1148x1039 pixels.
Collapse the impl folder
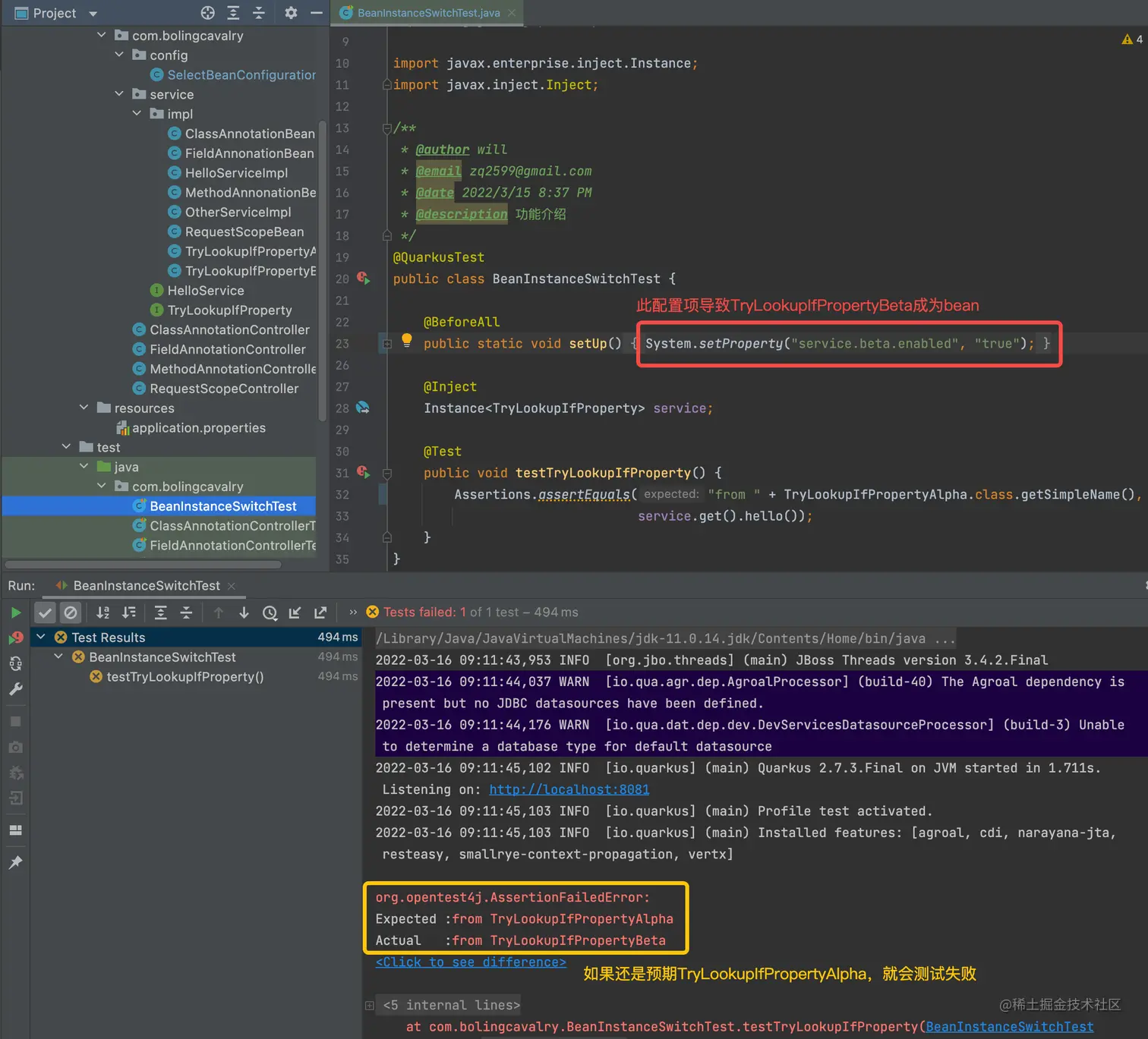(x=137, y=114)
